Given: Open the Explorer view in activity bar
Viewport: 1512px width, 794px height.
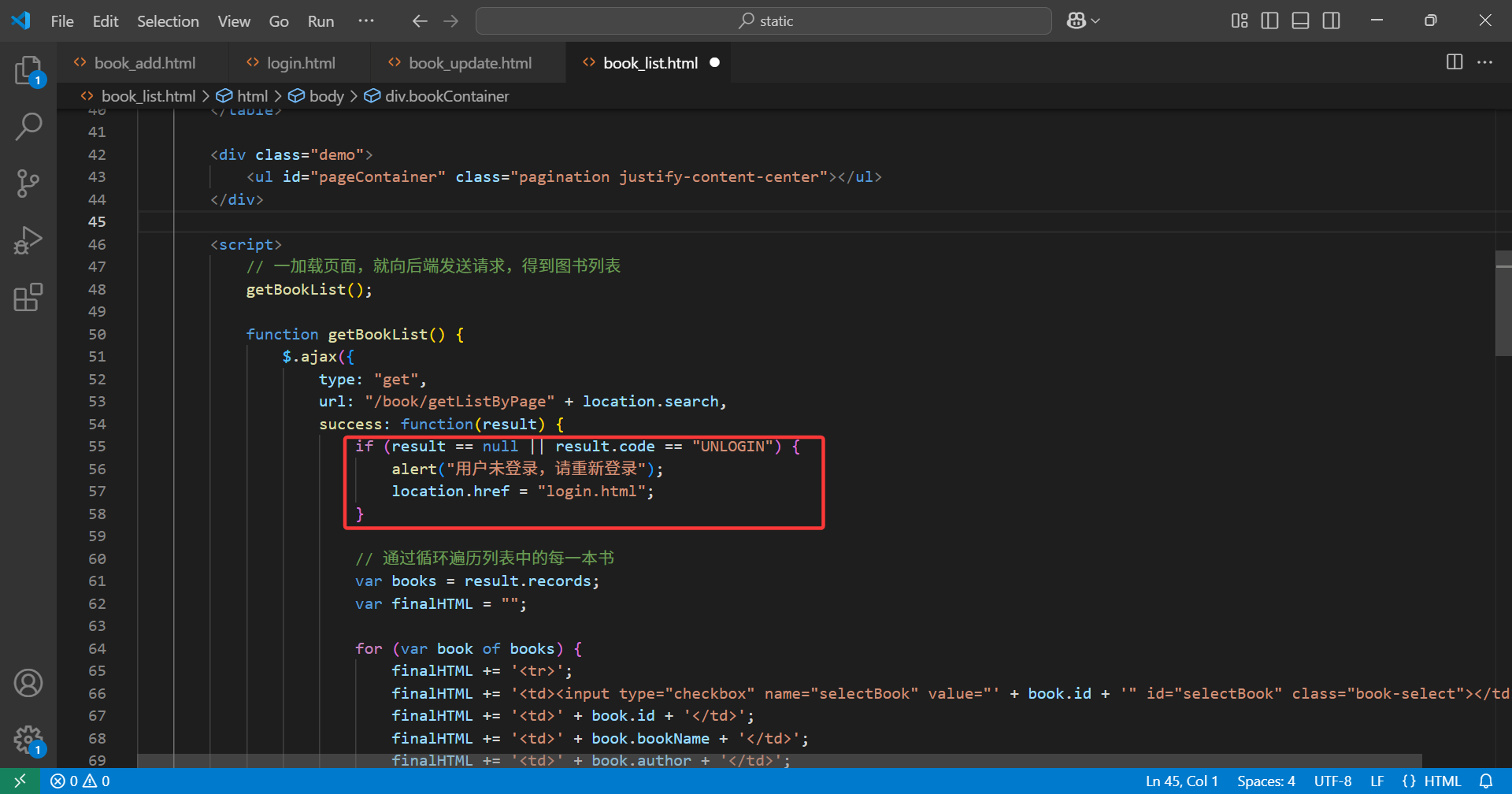Looking at the screenshot, I should tap(28, 71).
